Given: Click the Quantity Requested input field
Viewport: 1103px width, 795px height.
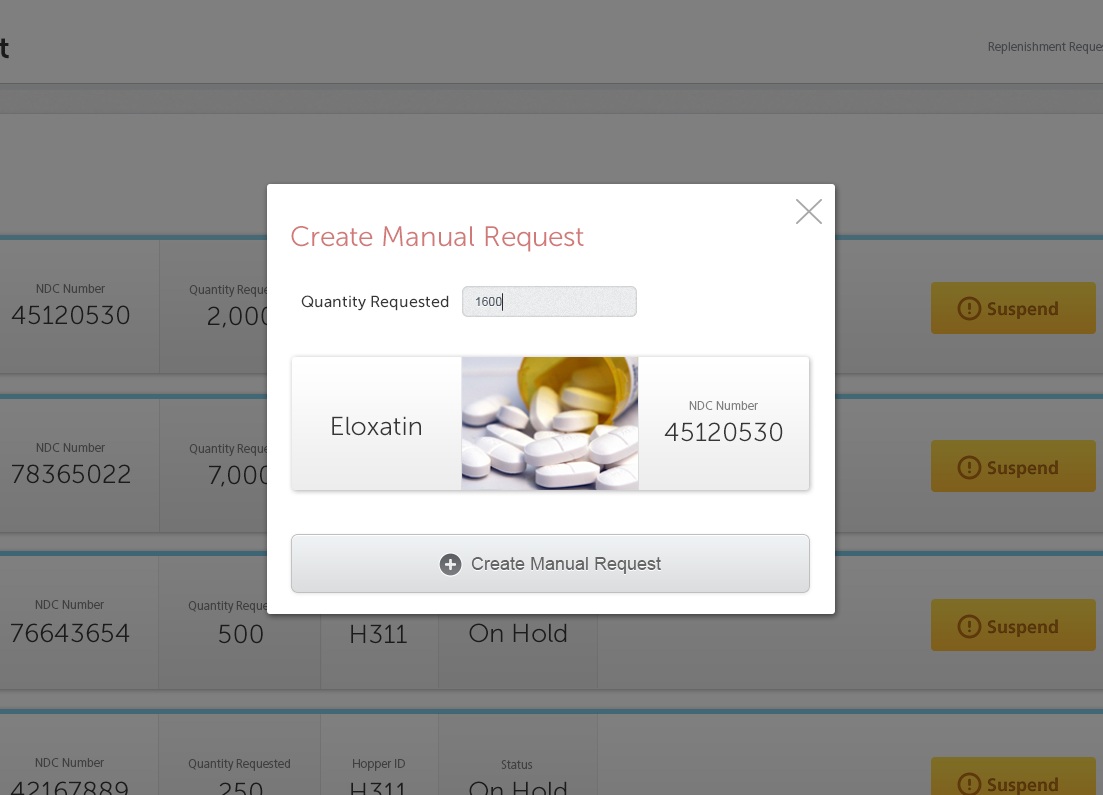Looking at the screenshot, I should [549, 301].
